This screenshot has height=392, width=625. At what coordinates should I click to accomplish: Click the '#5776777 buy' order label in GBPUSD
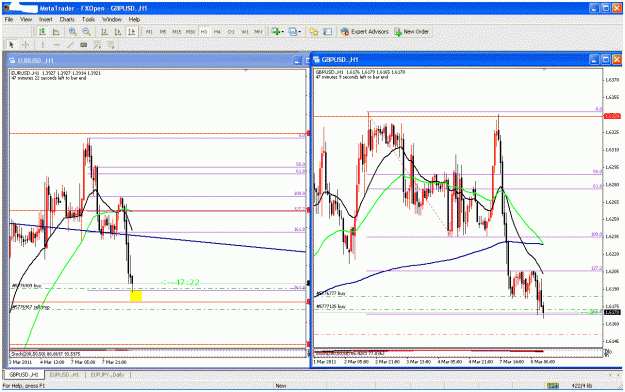pyautogui.click(x=330, y=293)
